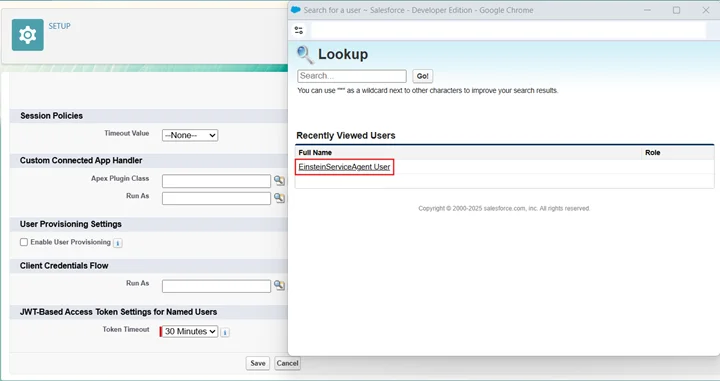This screenshot has height=381, width=720.
Task: Show info for Enable User Provisioning
Action: click(118, 243)
